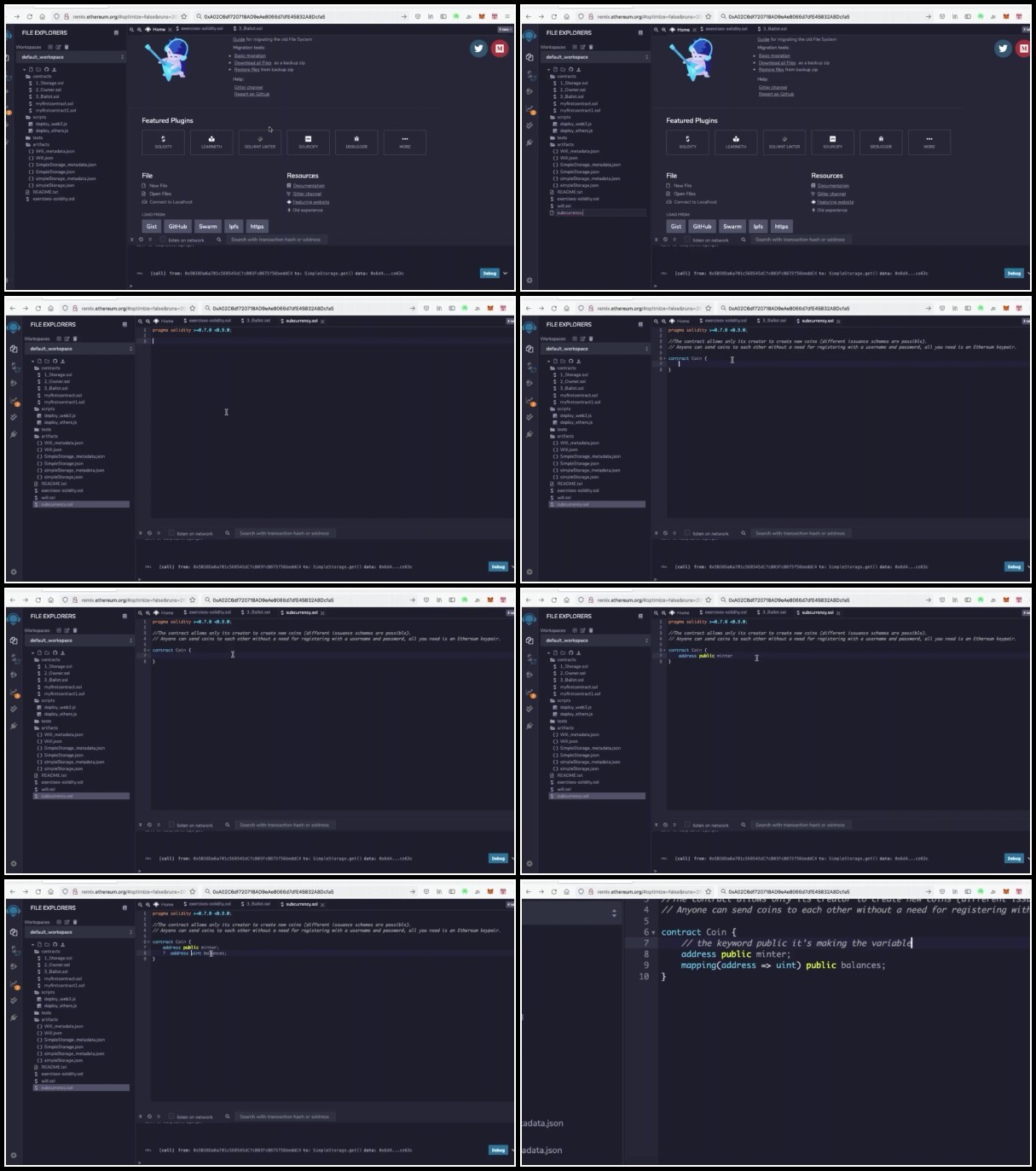Click the Twitter icon in first frame
Image resolution: width=1036 pixels, height=1171 pixels.
coord(478,48)
